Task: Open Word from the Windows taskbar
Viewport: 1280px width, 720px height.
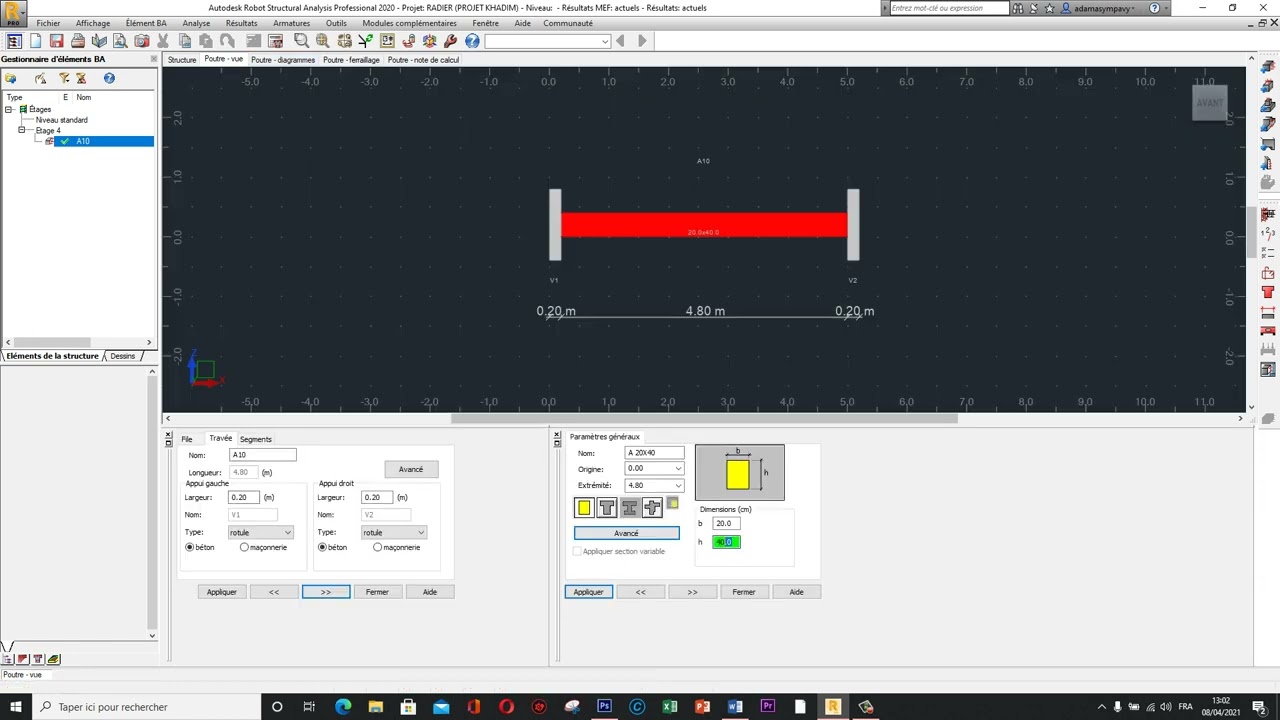Action: click(735, 707)
